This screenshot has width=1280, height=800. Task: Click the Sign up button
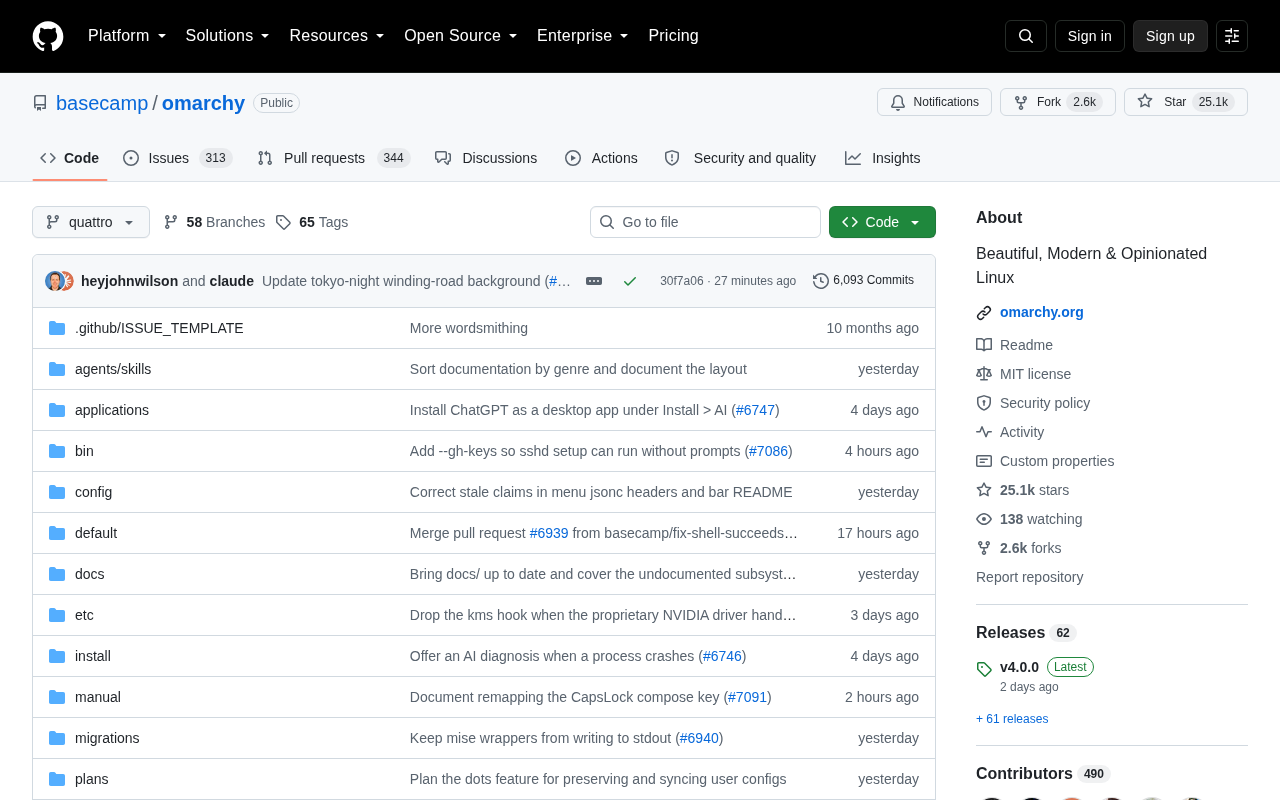[x=1170, y=36]
